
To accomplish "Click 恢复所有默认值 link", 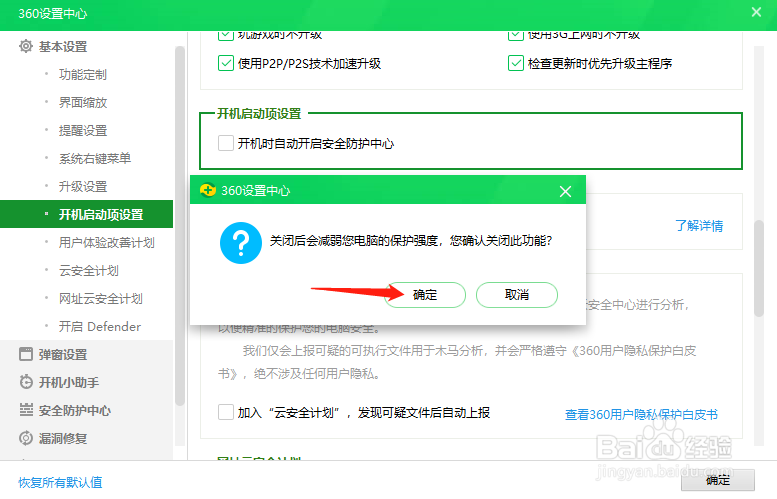I will [x=60, y=482].
